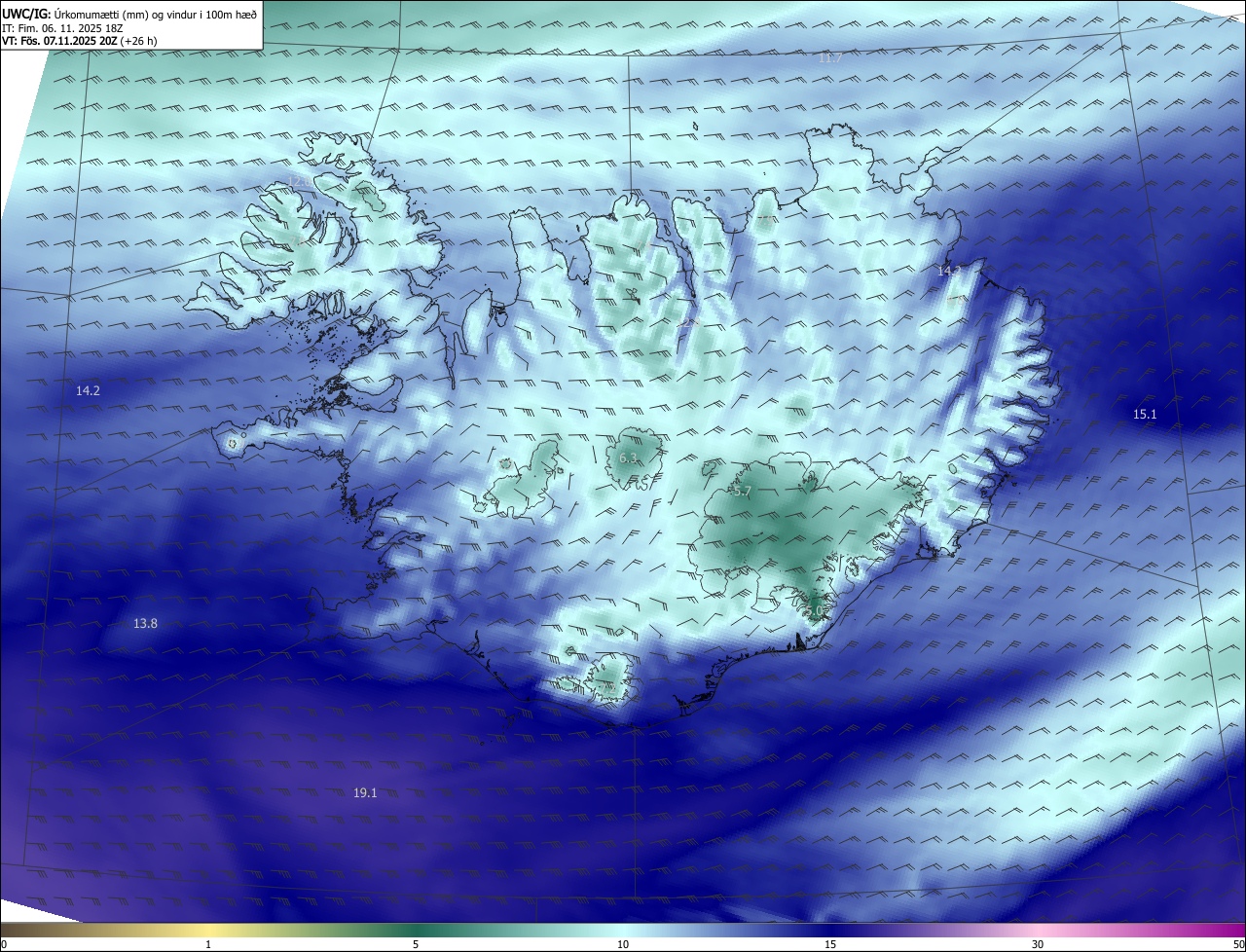Click the 'IT: Fim. 06. 11. 2025 18Z' line
Image resolution: width=1246 pixels, height=952 pixels.
coord(62,28)
